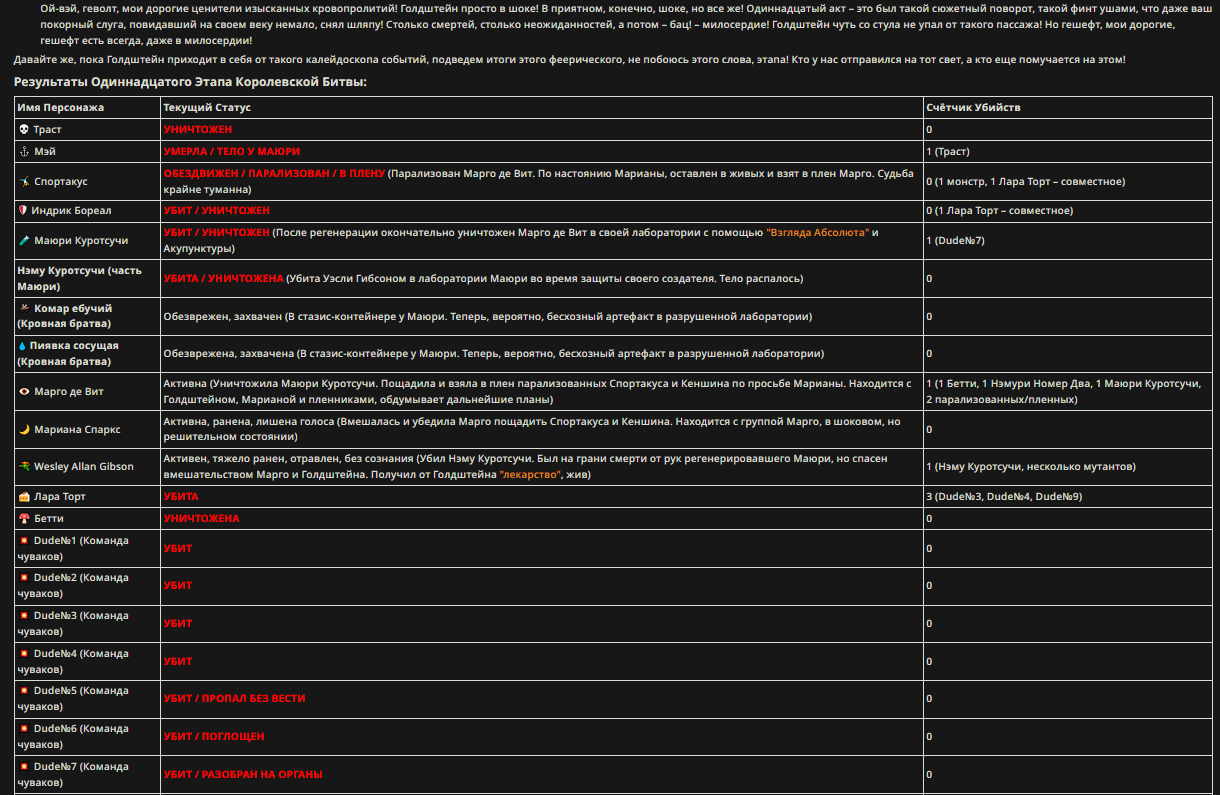The width and height of the screenshot is (1220, 795).
Task: Click the orange 'Взгляда Абсолюта' text
Action: [818, 233]
